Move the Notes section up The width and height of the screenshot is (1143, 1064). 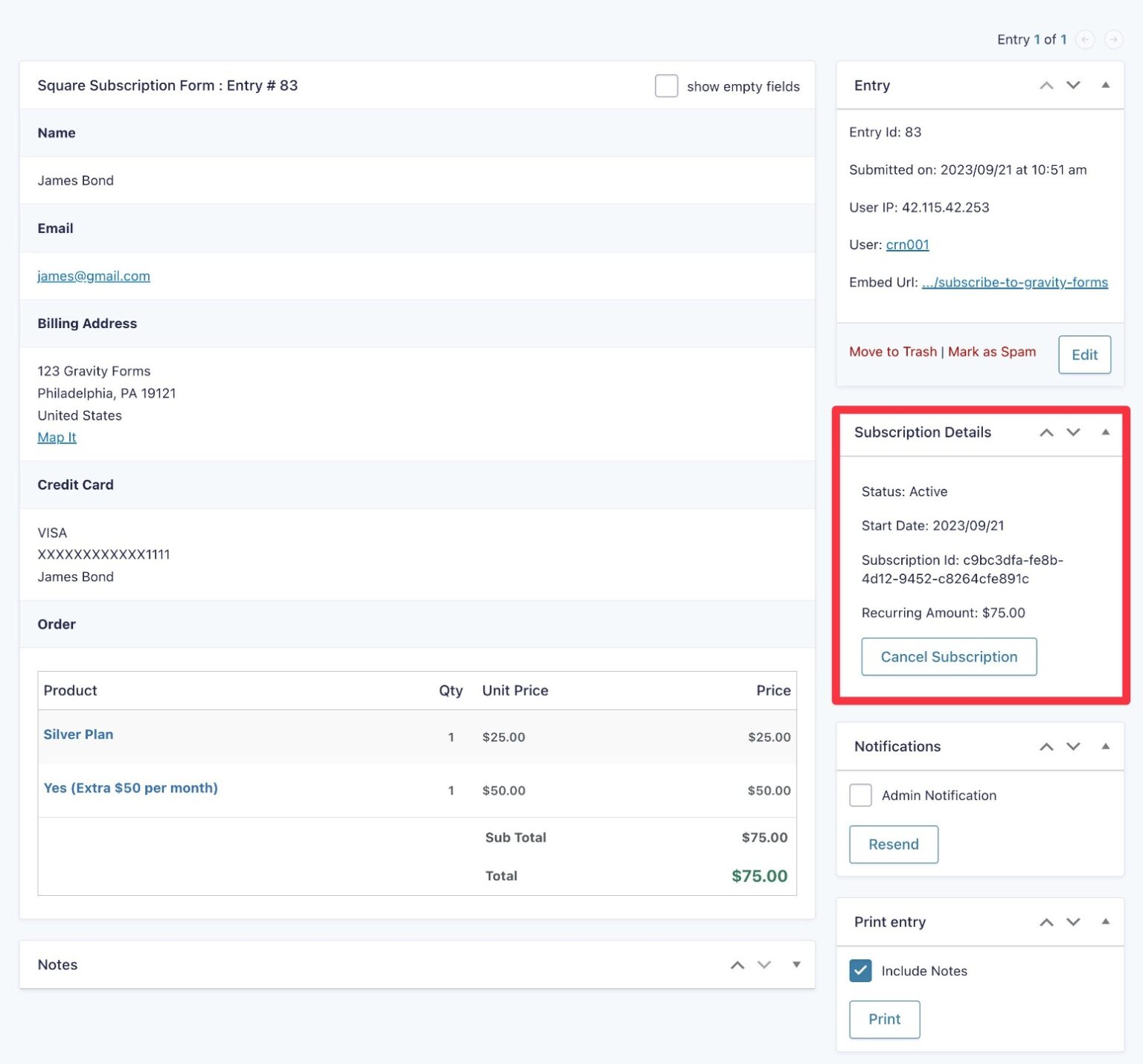(737, 964)
